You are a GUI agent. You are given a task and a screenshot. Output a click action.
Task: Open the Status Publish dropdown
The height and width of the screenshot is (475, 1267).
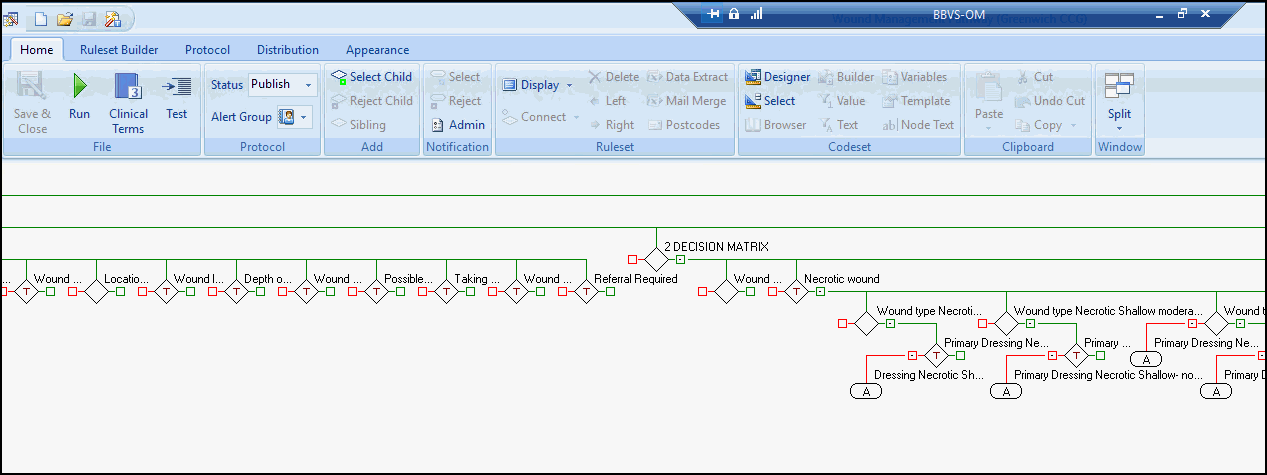tap(307, 85)
